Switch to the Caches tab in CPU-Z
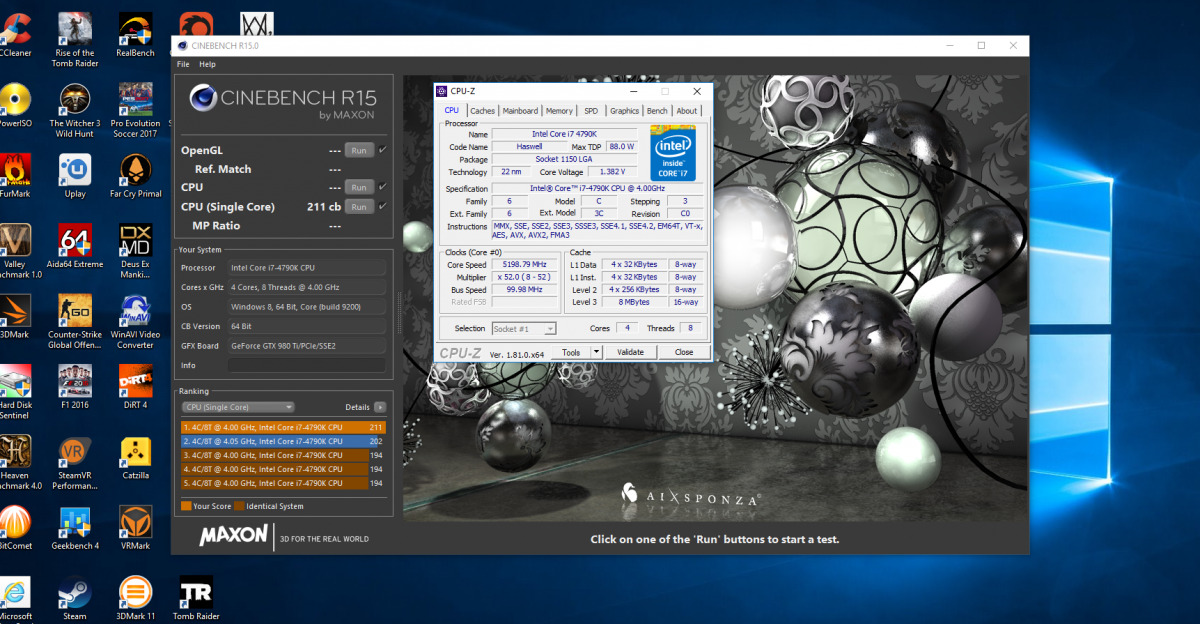 (482, 111)
